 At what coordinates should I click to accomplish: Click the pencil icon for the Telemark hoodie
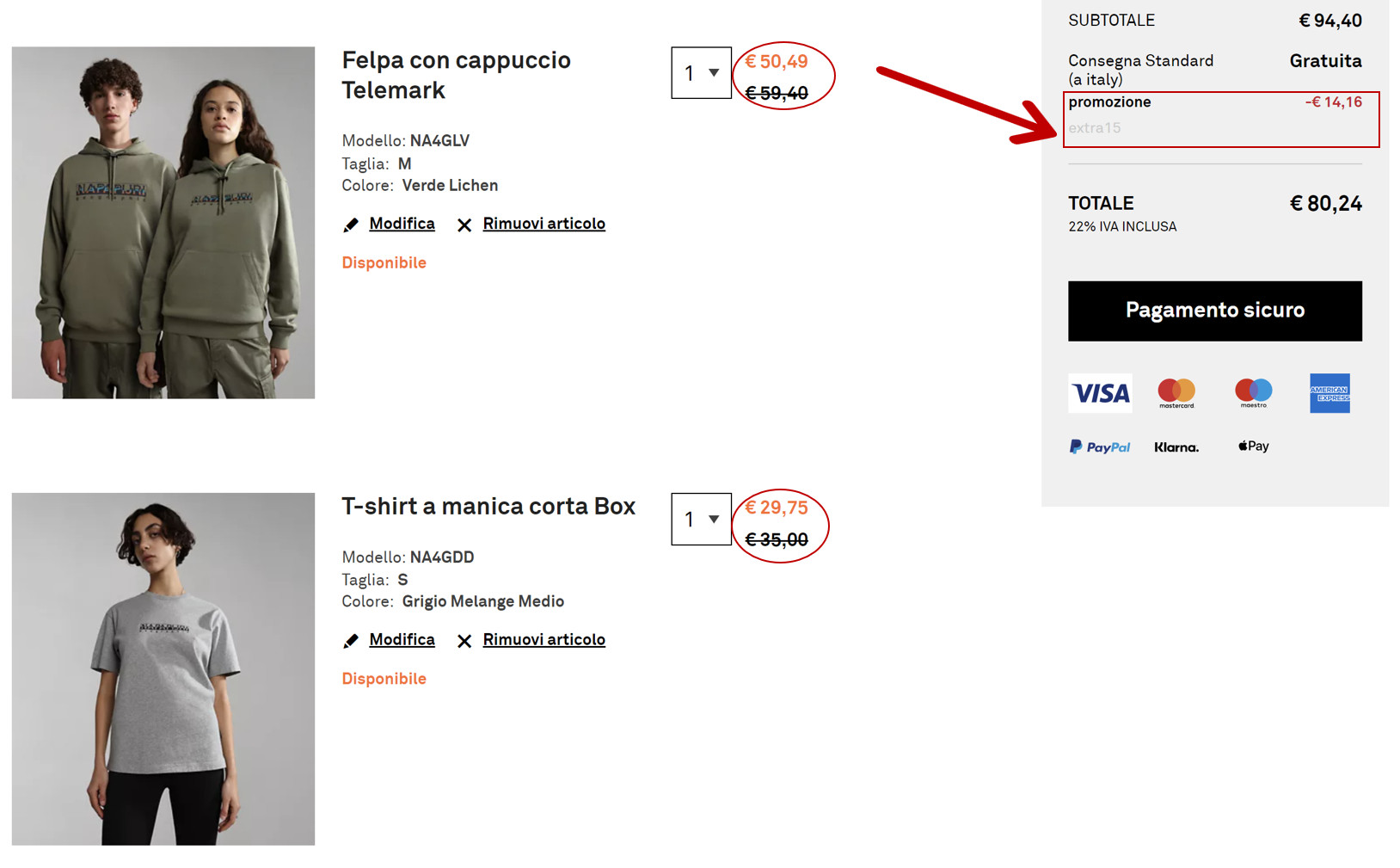coord(351,225)
